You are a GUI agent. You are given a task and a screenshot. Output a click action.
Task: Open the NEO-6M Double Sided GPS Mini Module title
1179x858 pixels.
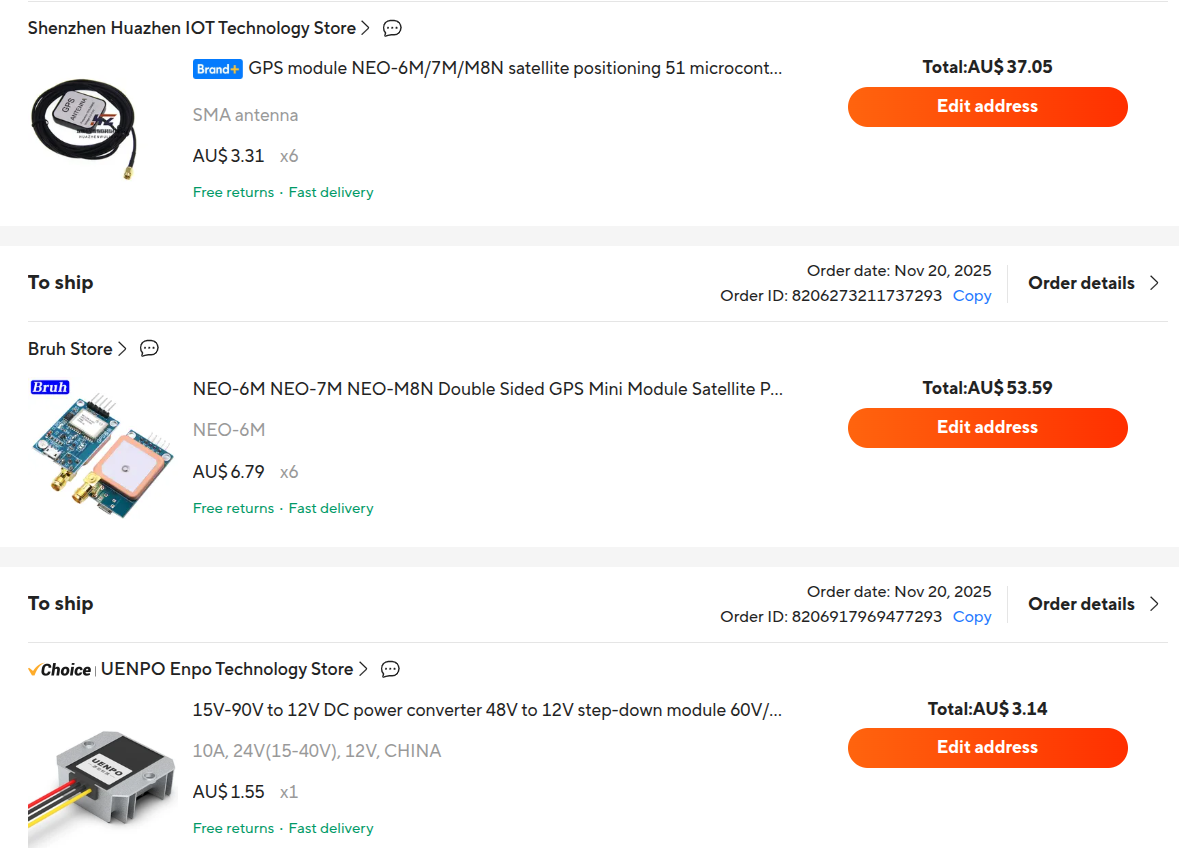[x=487, y=389]
